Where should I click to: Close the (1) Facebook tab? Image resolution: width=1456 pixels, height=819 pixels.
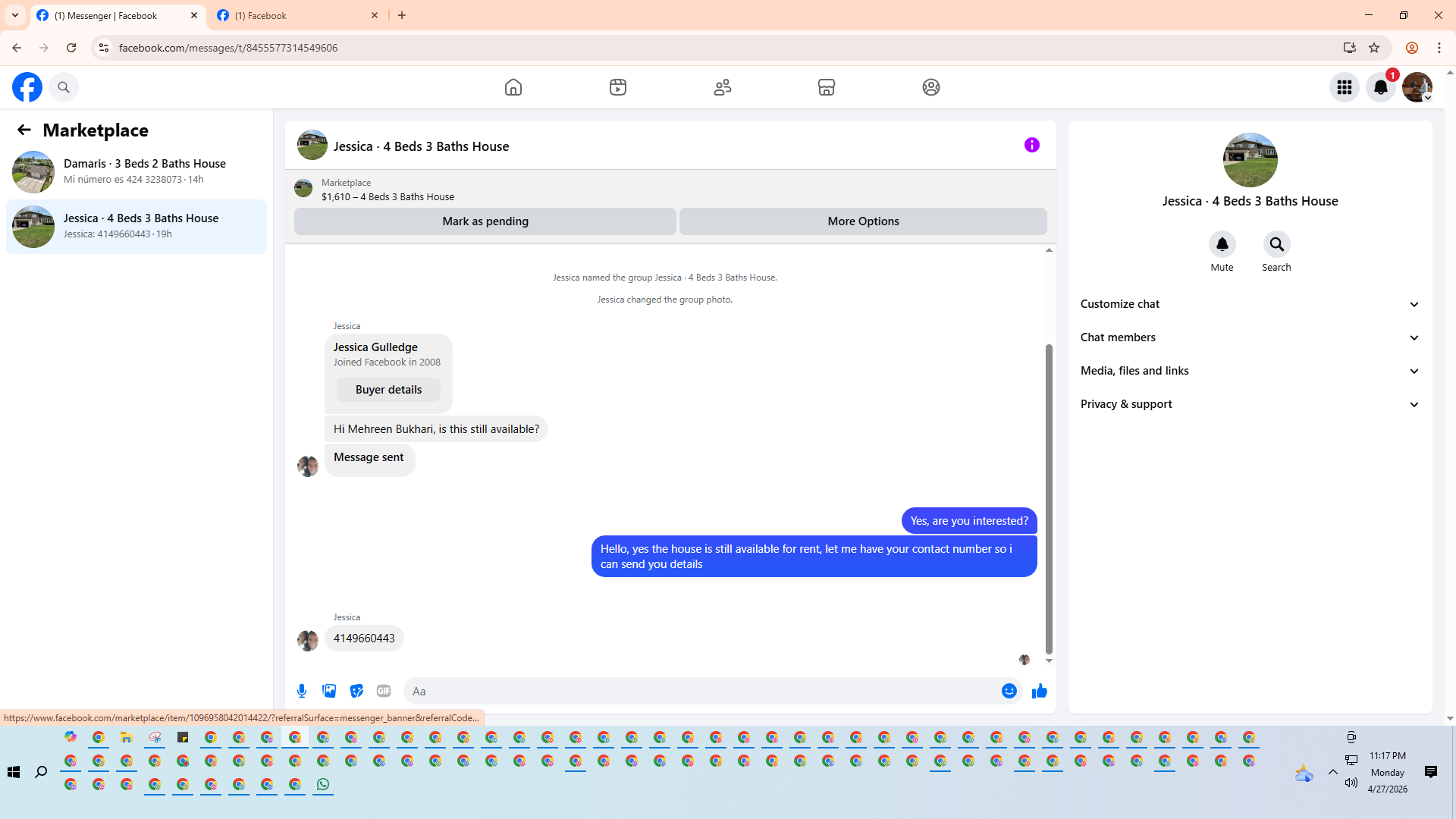375,15
